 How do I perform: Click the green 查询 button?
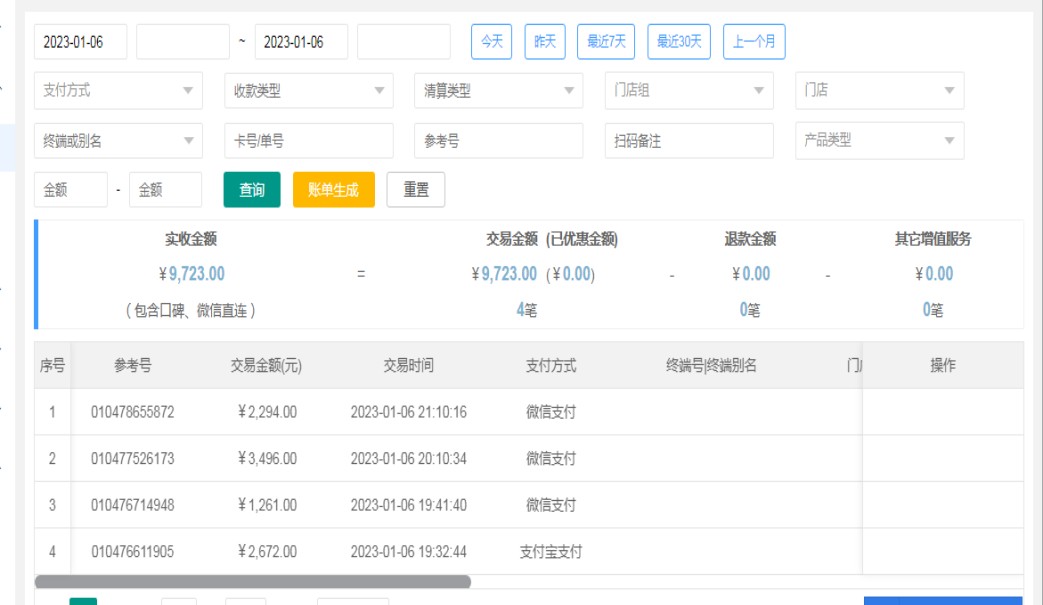(252, 190)
